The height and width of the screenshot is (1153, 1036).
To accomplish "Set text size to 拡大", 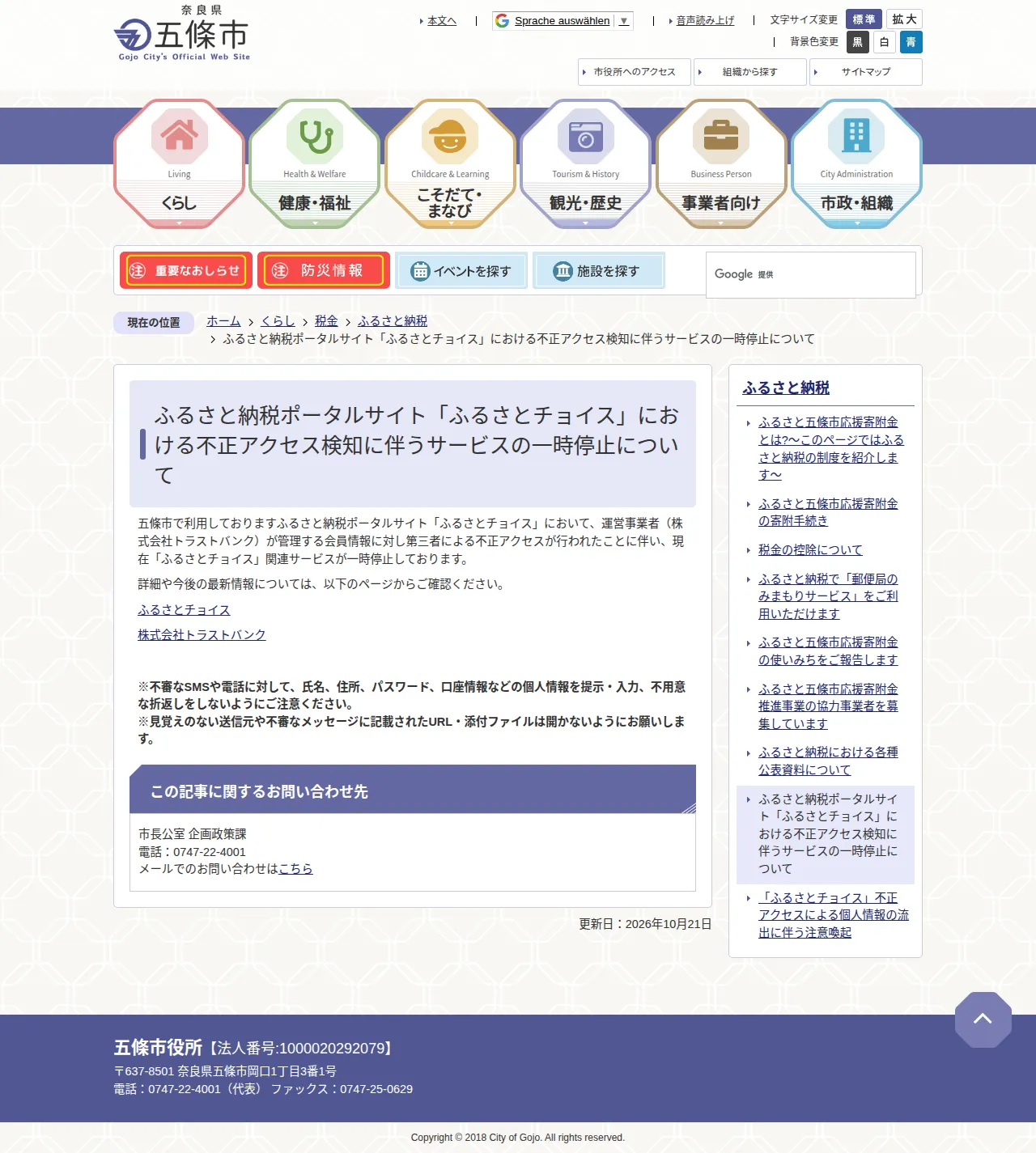I will (x=904, y=19).
